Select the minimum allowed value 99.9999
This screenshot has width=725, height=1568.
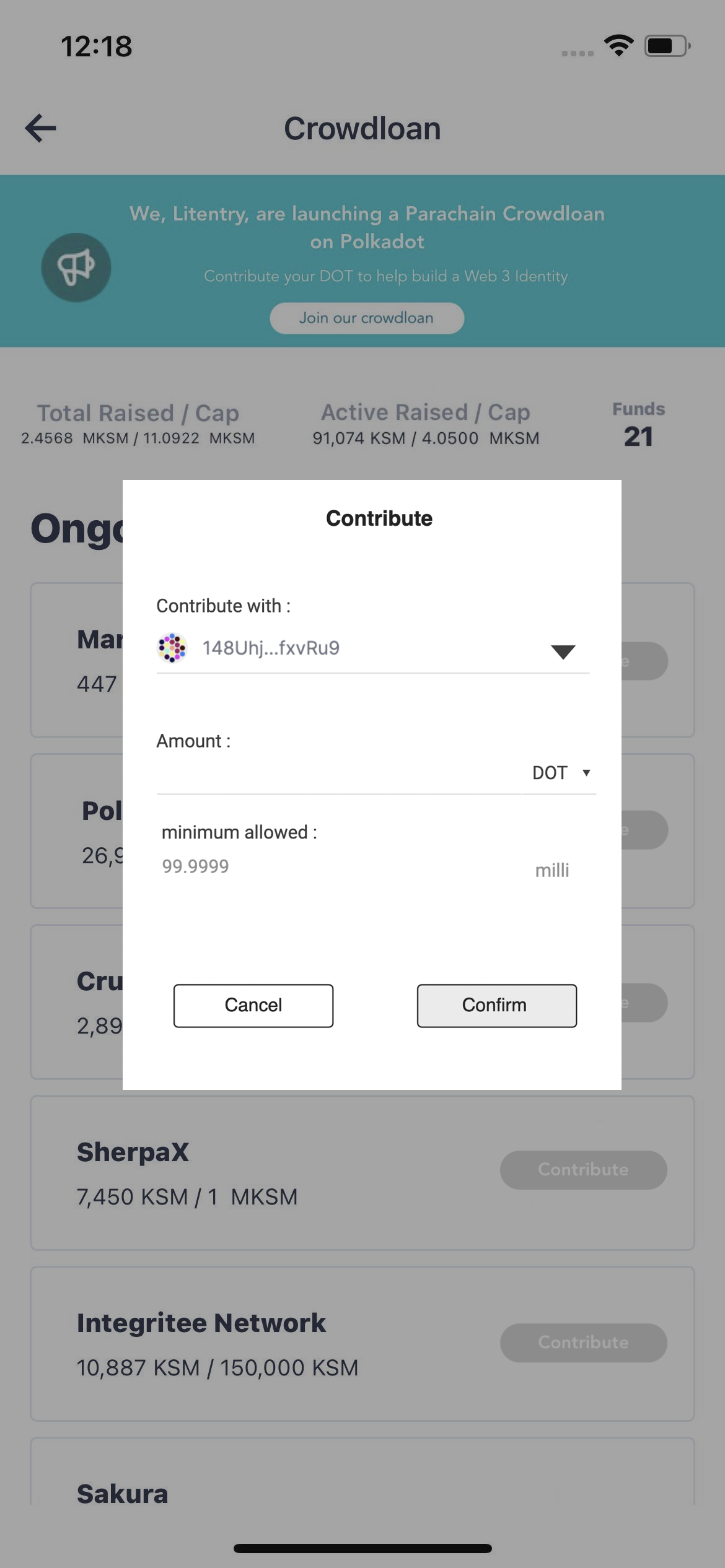195,866
